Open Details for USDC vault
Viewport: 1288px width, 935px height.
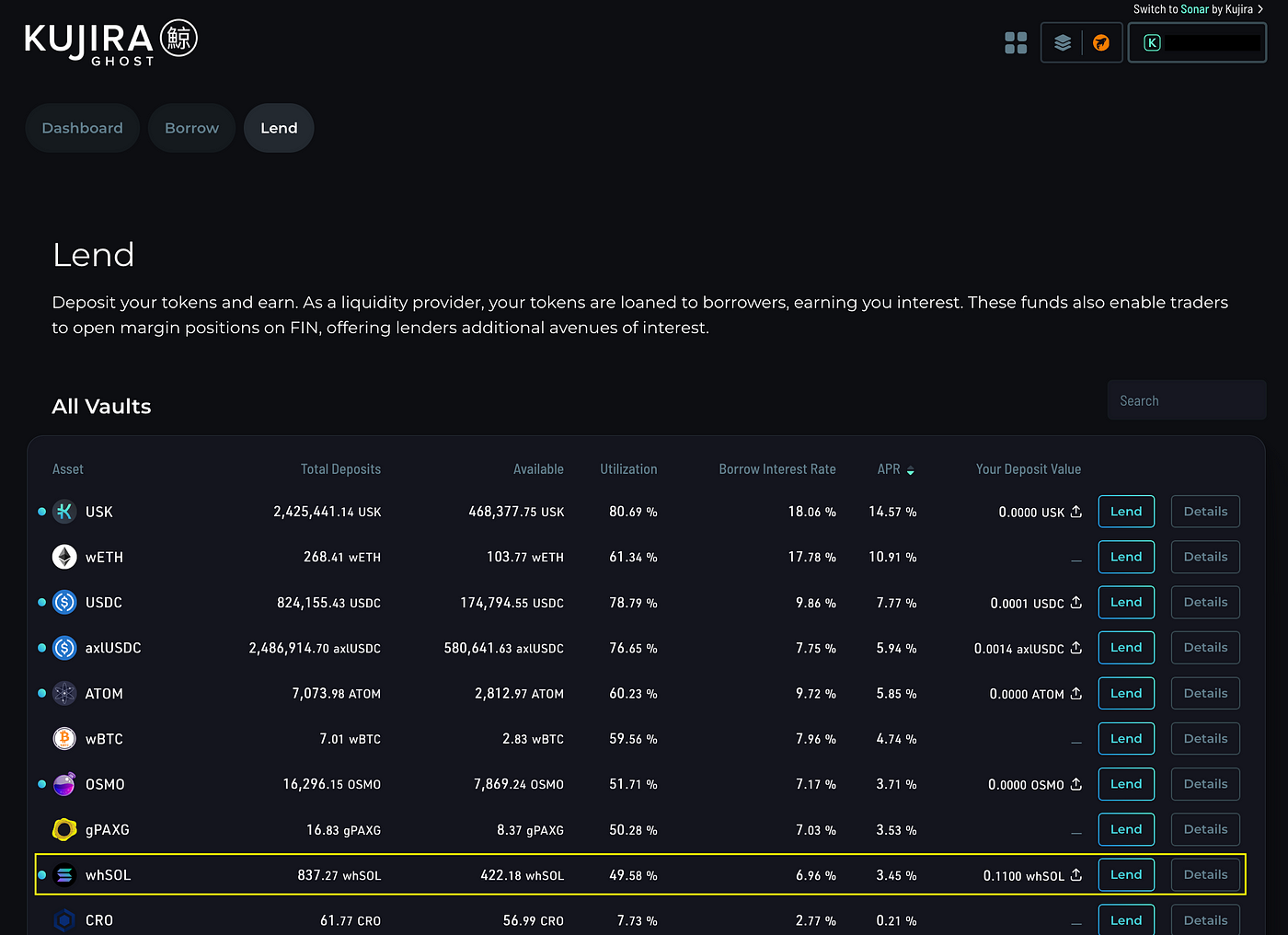pyautogui.click(x=1205, y=602)
